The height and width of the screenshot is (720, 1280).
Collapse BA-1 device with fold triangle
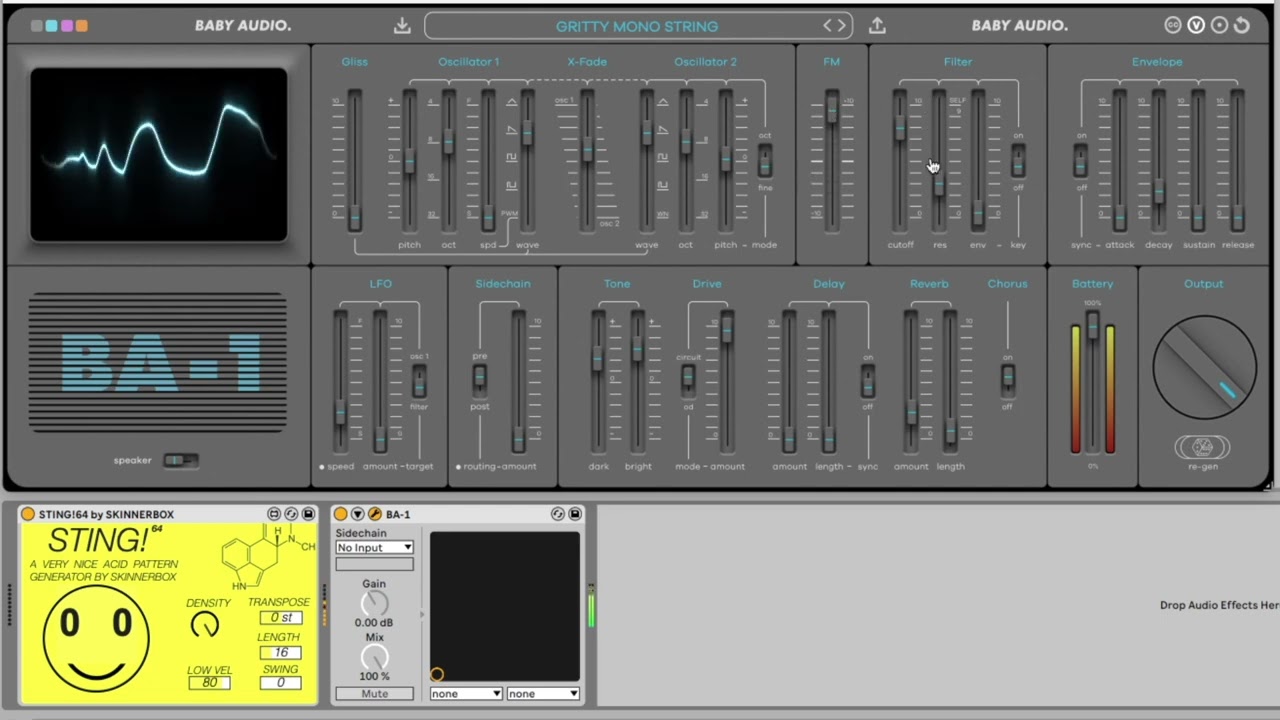(x=358, y=514)
